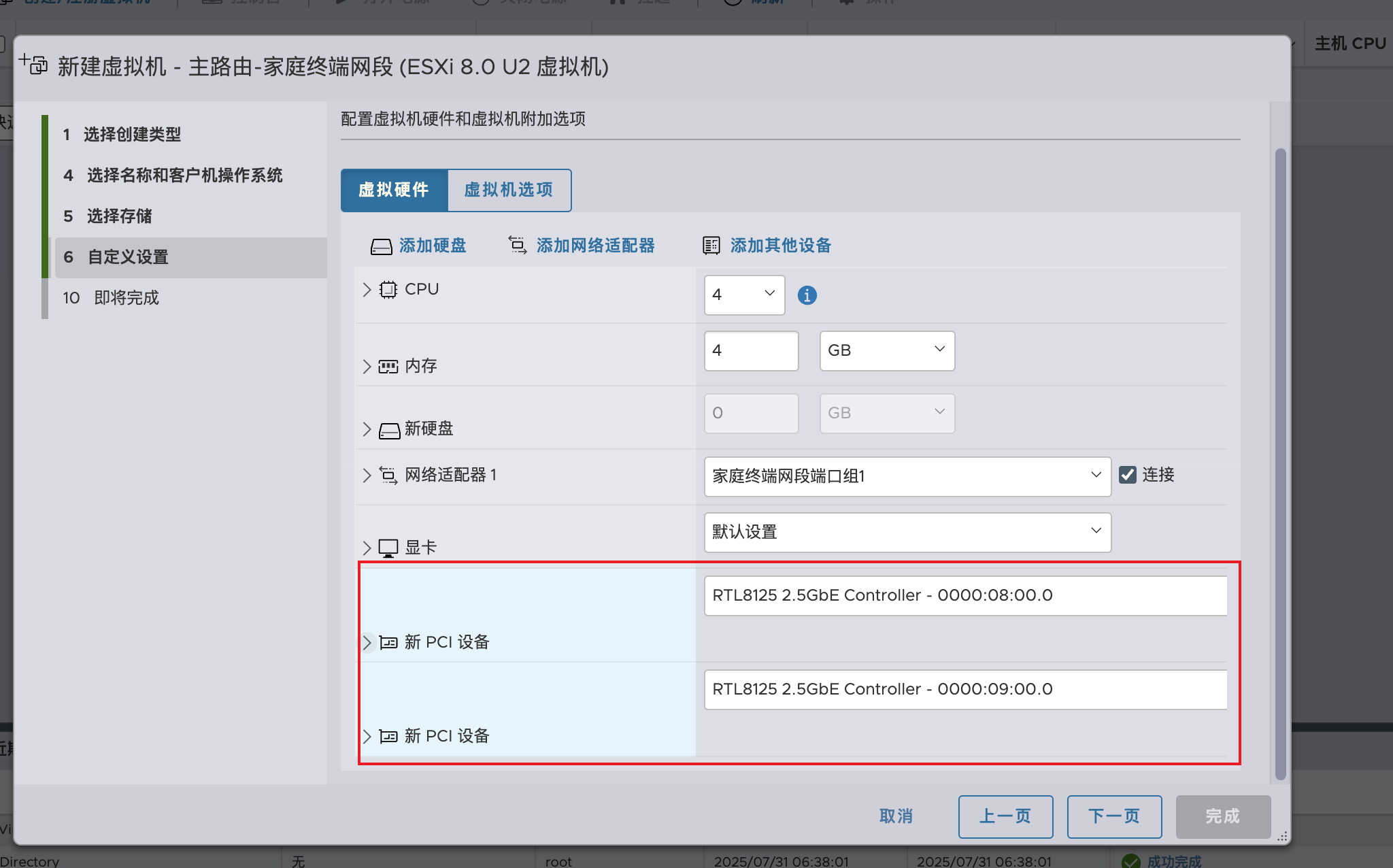
Task: Go to step 4 选择名称和客户机操作系统
Action: click(173, 176)
